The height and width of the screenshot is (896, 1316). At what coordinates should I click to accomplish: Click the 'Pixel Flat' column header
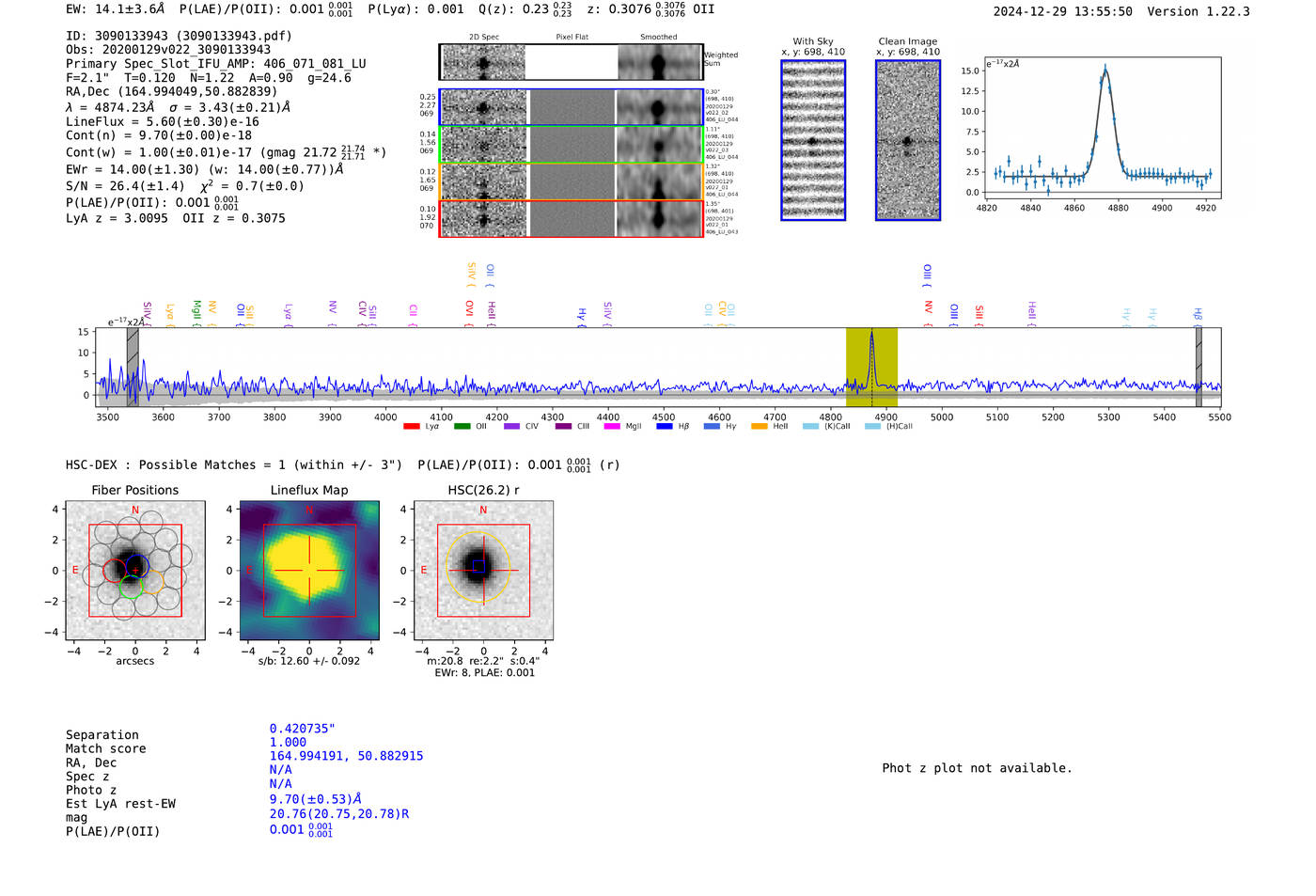572,38
